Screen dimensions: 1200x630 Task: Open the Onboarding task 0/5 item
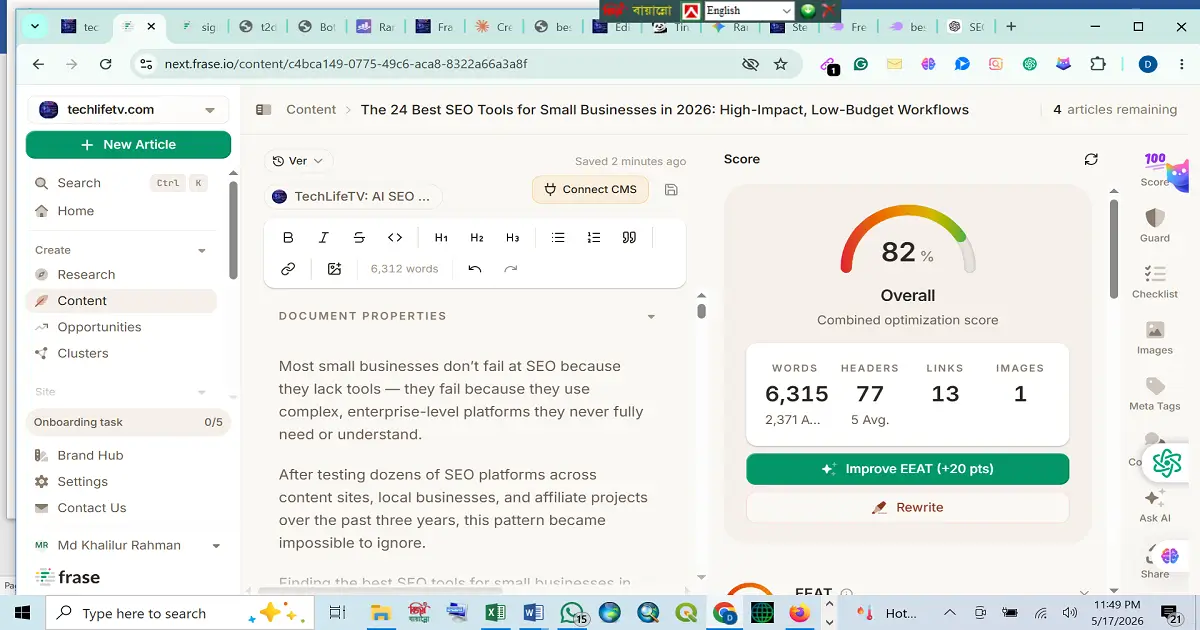click(x=128, y=423)
